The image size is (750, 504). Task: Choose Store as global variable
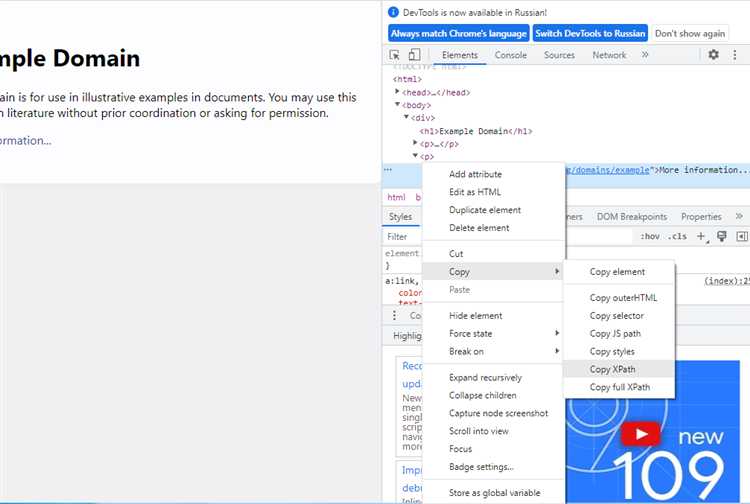click(x=493, y=493)
